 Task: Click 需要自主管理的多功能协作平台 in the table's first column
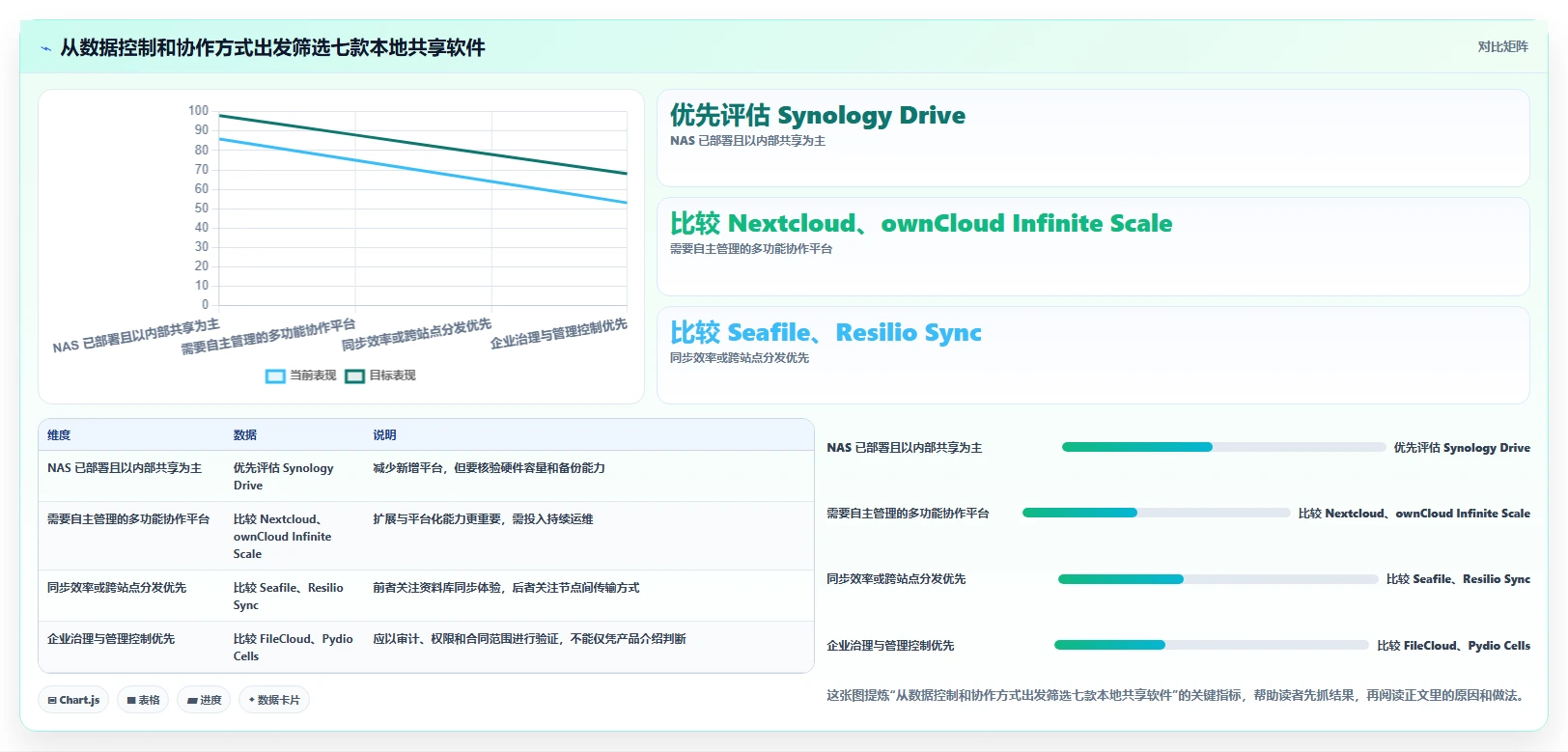(x=128, y=519)
